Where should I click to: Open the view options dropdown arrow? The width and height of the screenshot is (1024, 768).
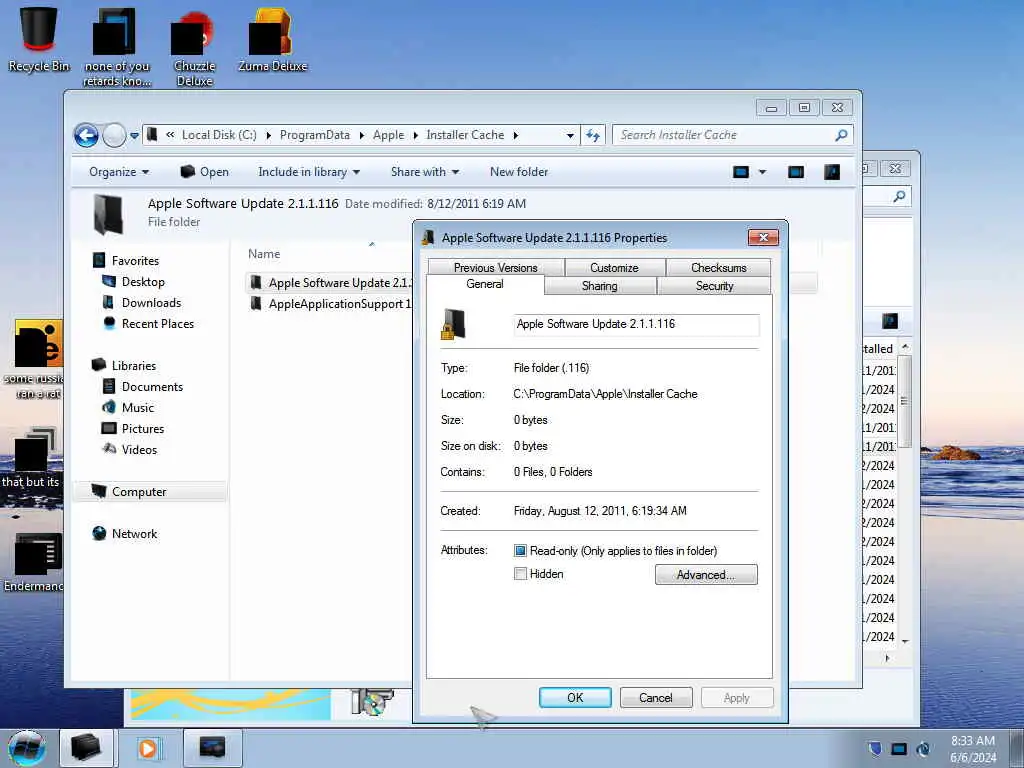pos(762,172)
